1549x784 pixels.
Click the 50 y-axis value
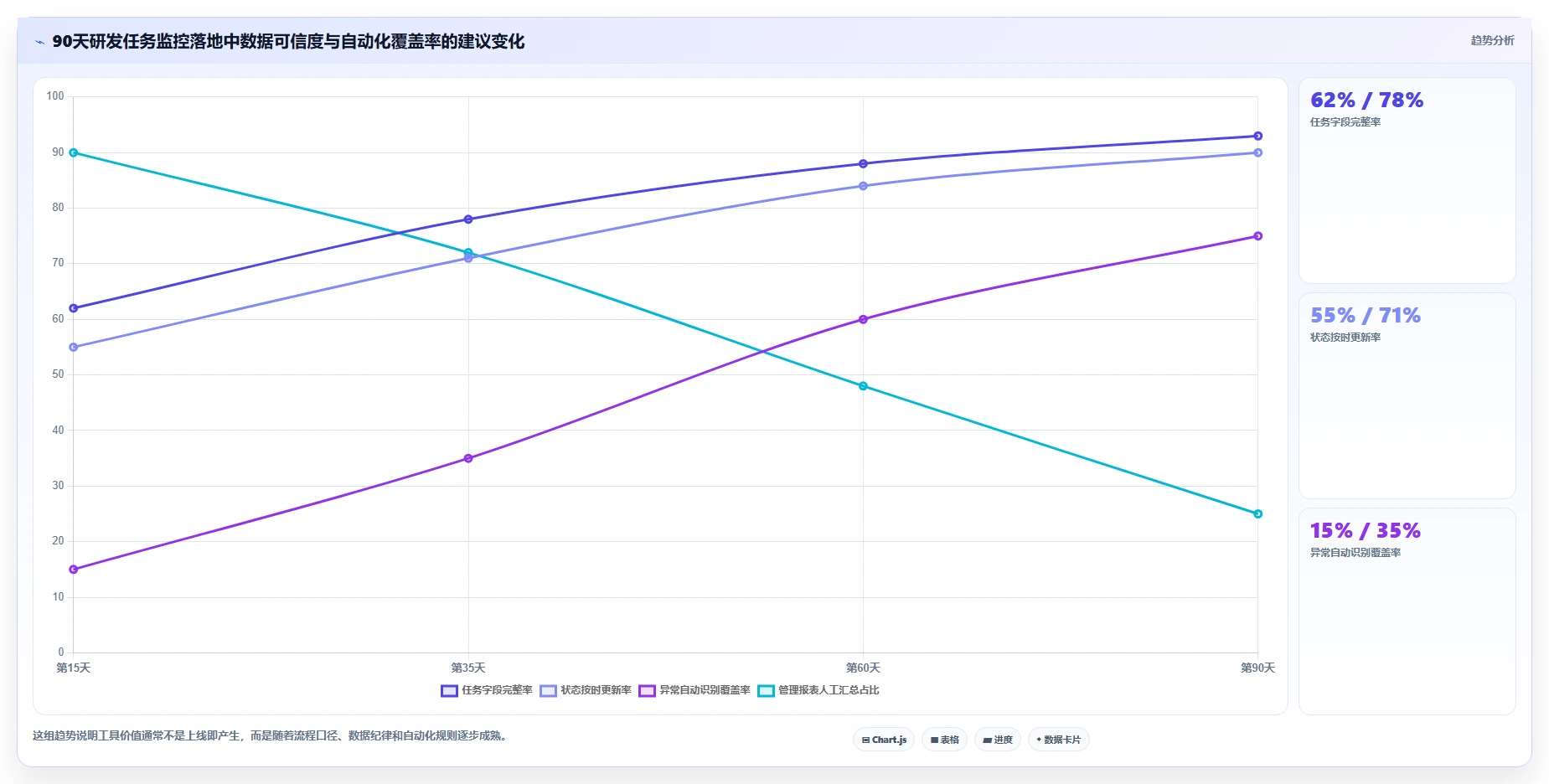[x=58, y=374]
